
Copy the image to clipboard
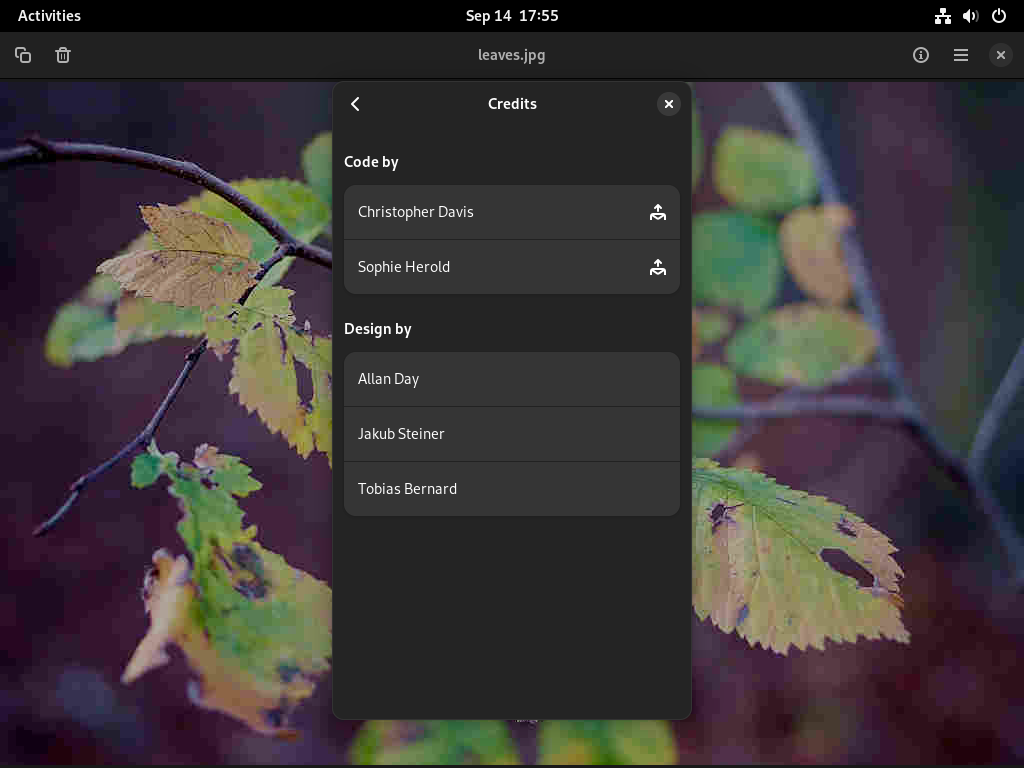(23, 55)
